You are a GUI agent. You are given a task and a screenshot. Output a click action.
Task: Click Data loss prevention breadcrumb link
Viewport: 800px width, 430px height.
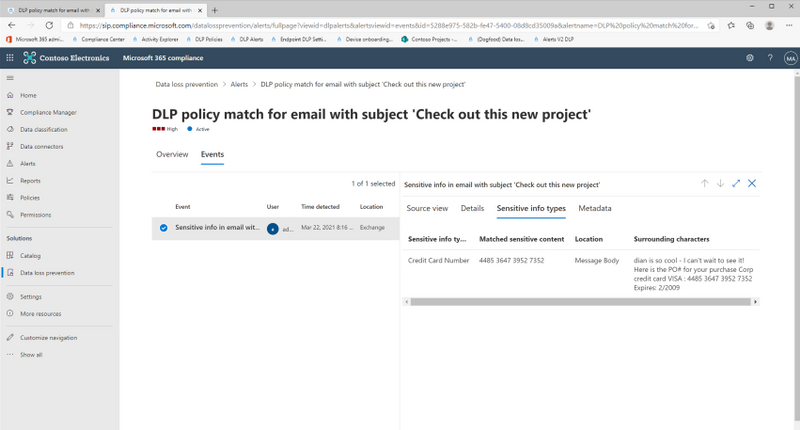click(187, 85)
